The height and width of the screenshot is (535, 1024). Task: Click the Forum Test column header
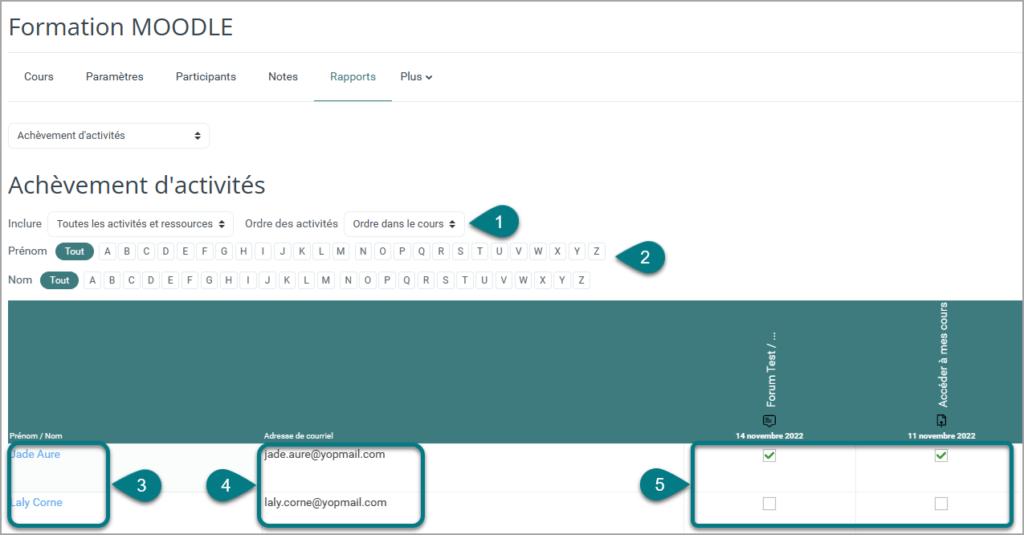point(771,369)
